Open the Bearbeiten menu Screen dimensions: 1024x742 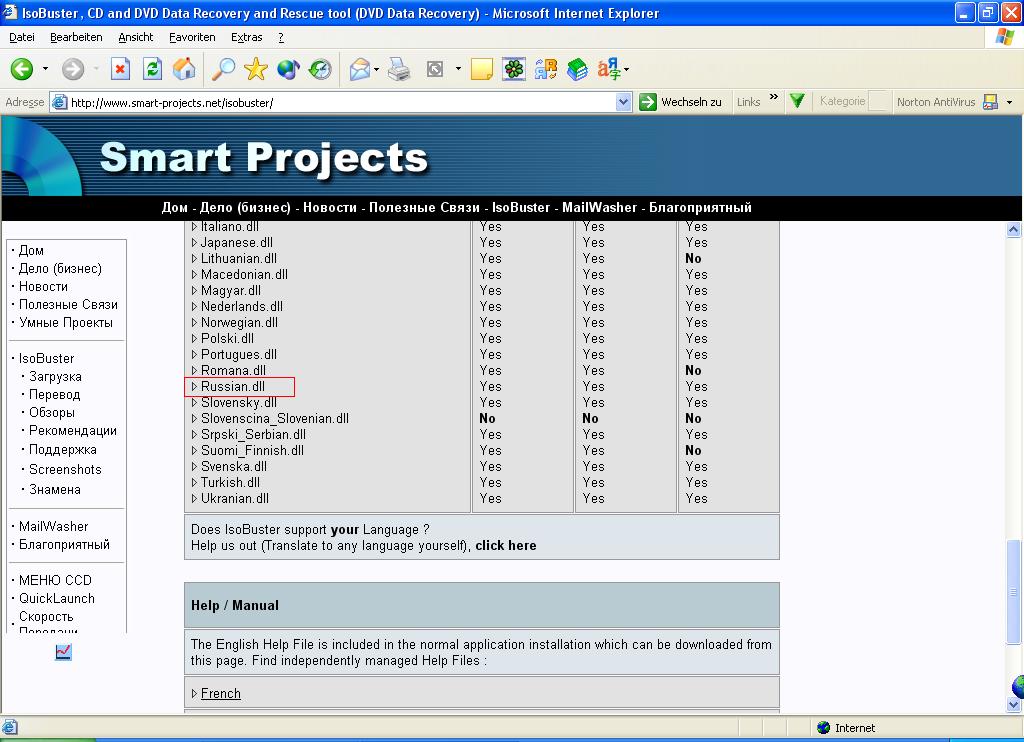[76, 37]
